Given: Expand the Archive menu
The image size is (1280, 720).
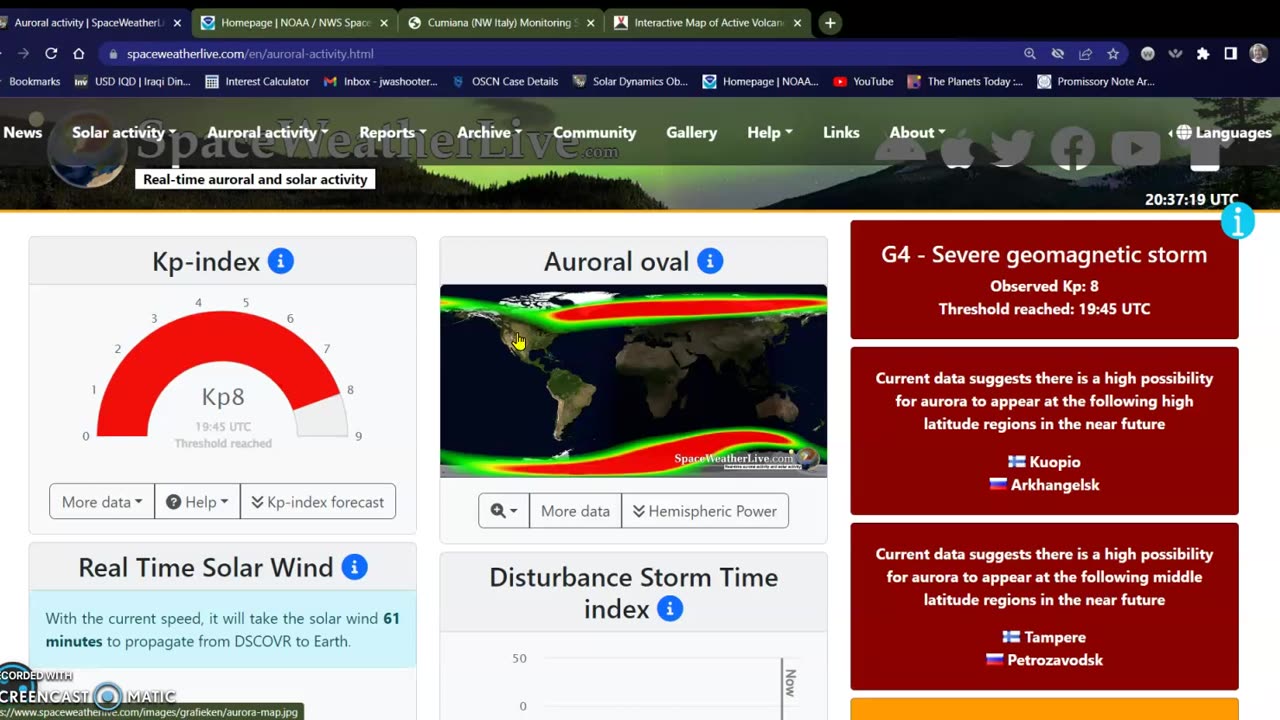Looking at the screenshot, I should (x=489, y=132).
